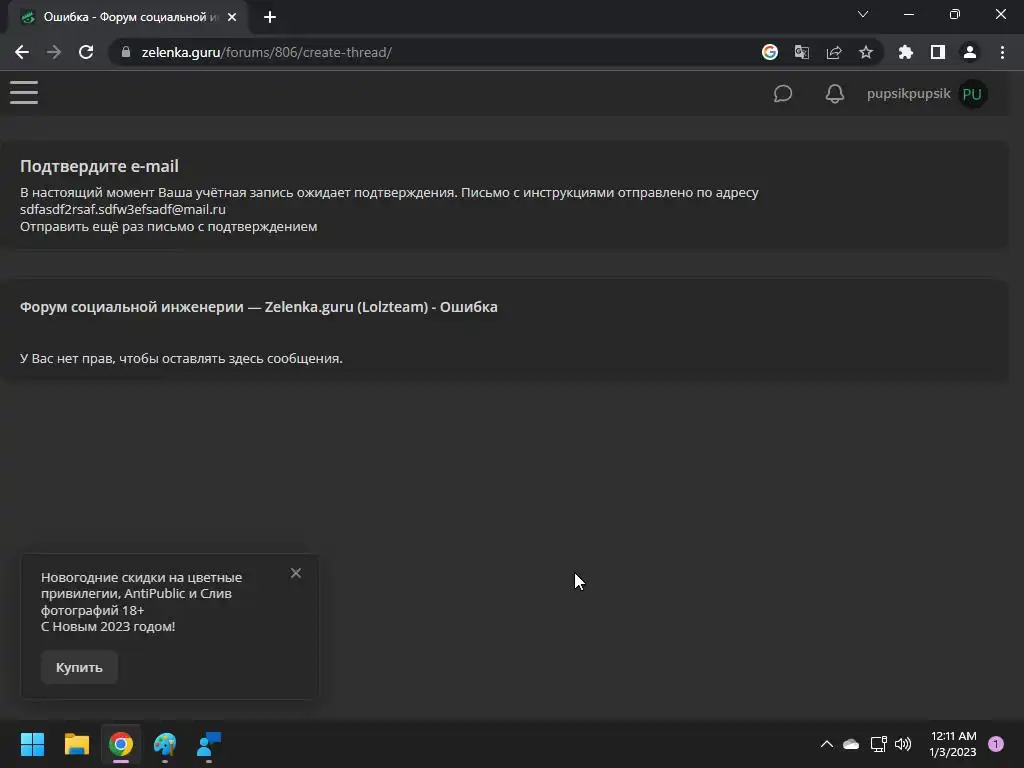Open the network status tray icon

click(x=878, y=744)
